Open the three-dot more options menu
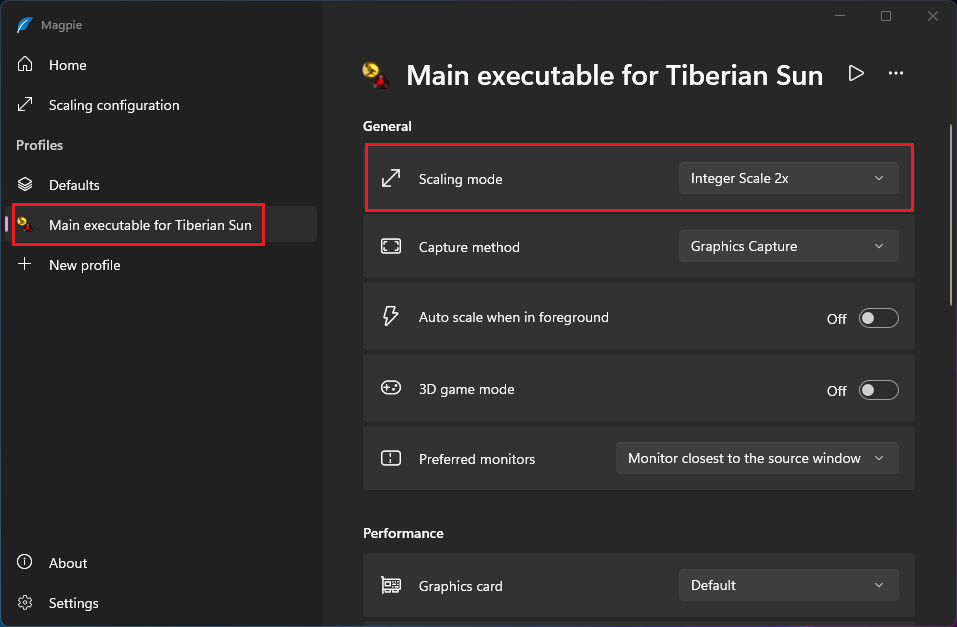957x627 pixels. pyautogui.click(x=896, y=74)
